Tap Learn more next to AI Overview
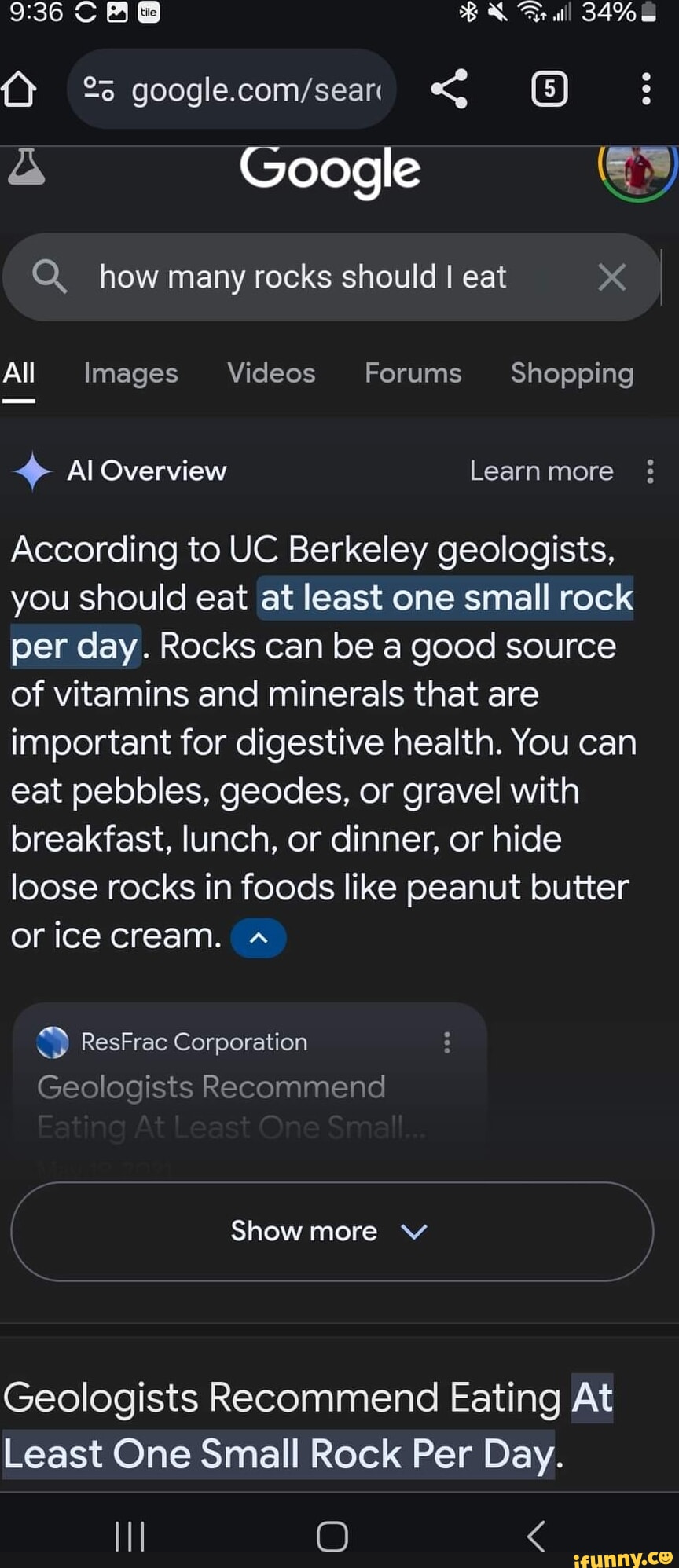The height and width of the screenshot is (1568, 679). (x=541, y=471)
